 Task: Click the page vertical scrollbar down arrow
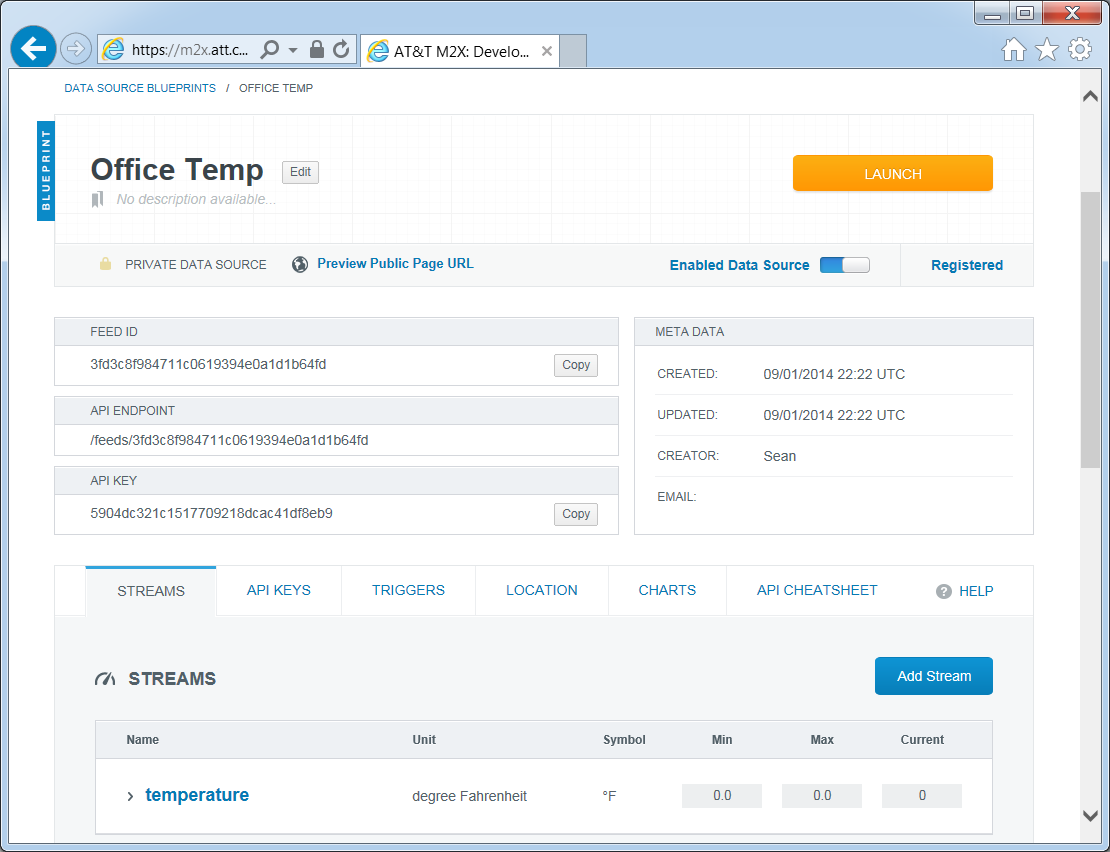coord(1091,815)
